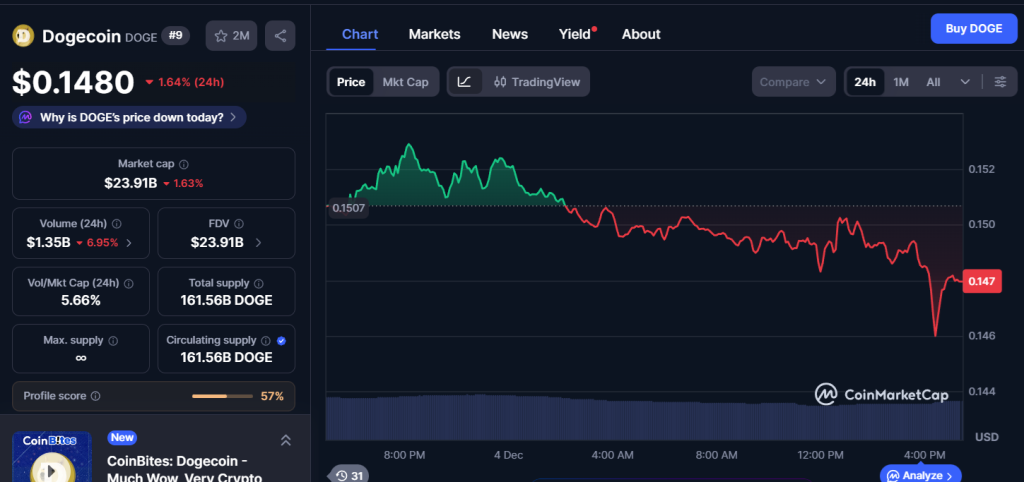The height and width of the screenshot is (482, 1024).
Task: Click the Analyze button
Action: tap(921, 475)
